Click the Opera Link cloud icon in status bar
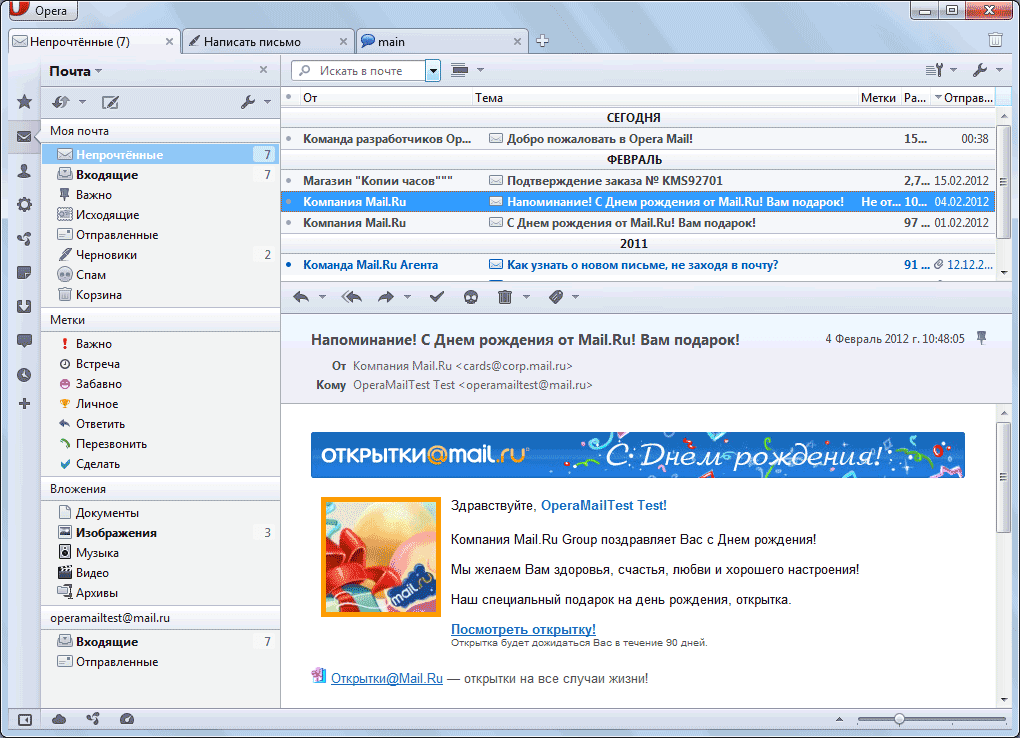Viewport: 1020px width, 738px height. (x=59, y=718)
